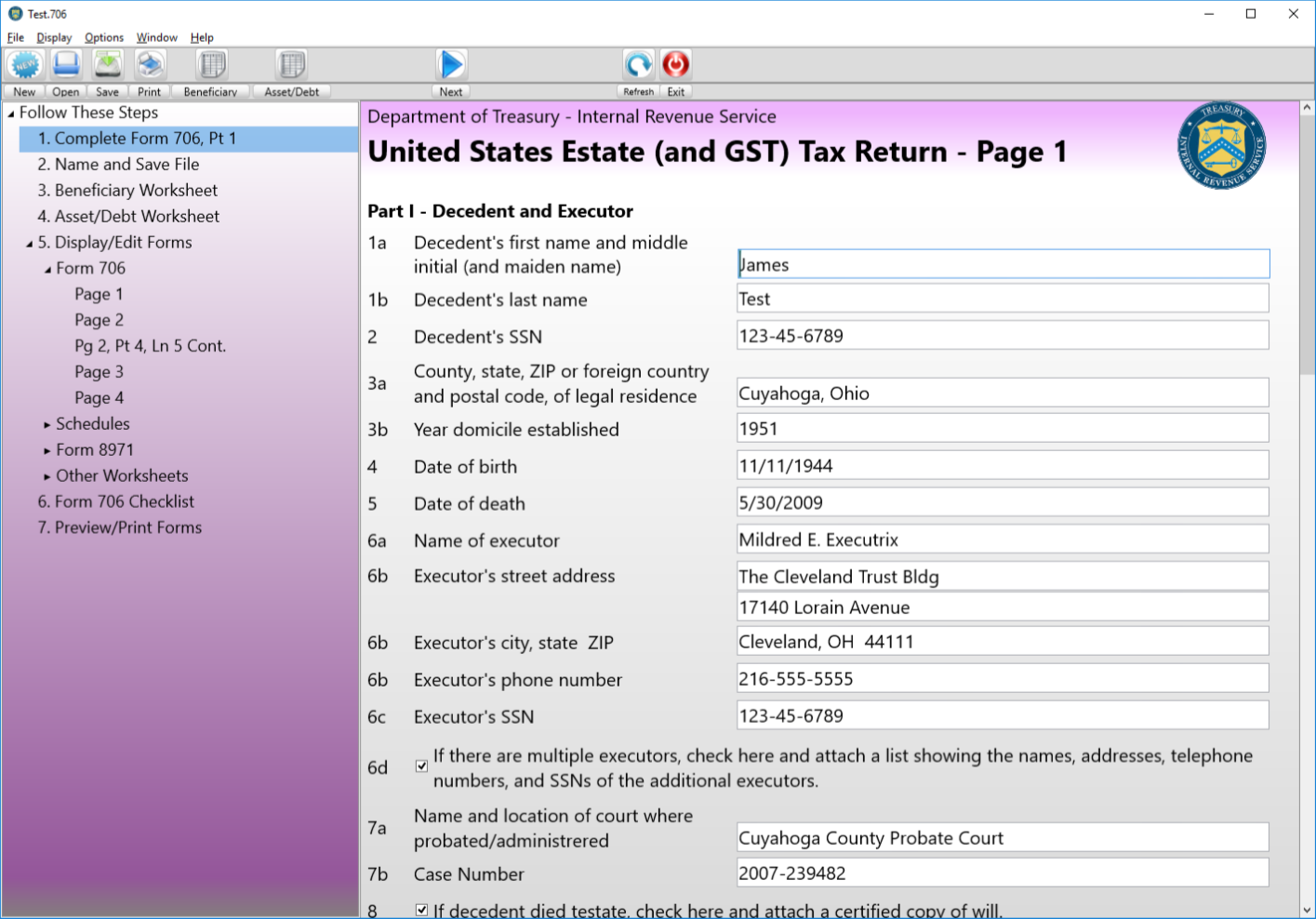
Task: Click the decedent's first name field
Action: (1003, 264)
